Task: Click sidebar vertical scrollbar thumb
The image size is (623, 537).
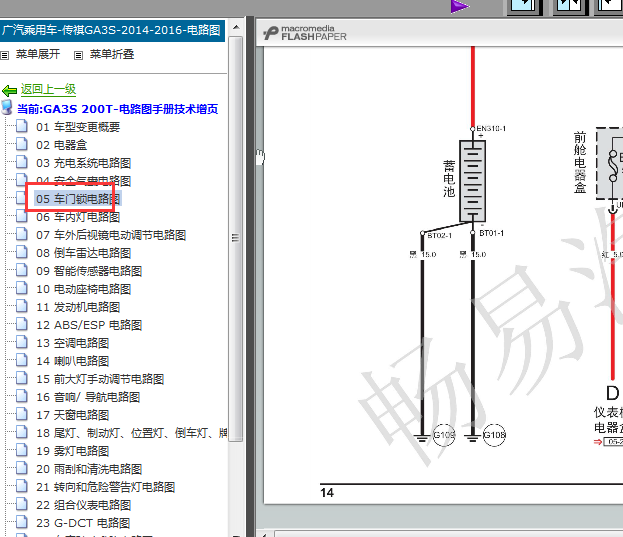Action: click(236, 238)
